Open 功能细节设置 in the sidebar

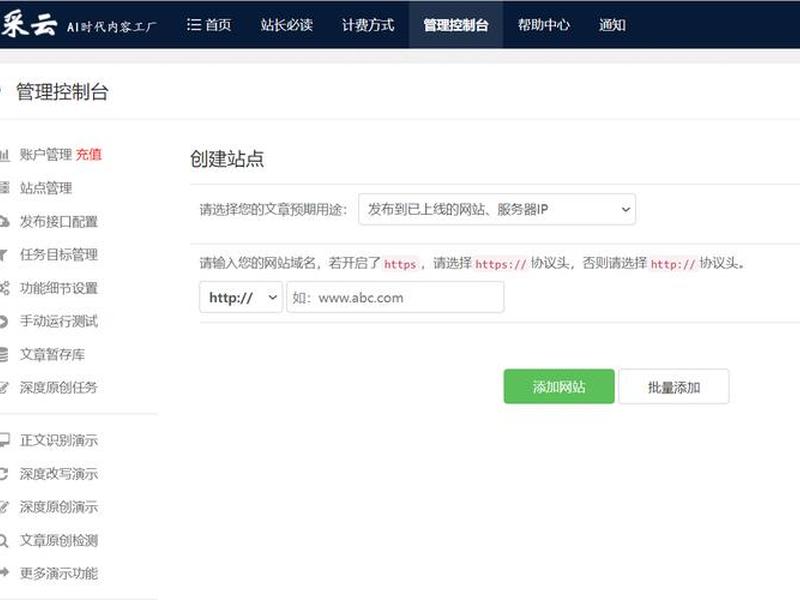click(x=59, y=288)
